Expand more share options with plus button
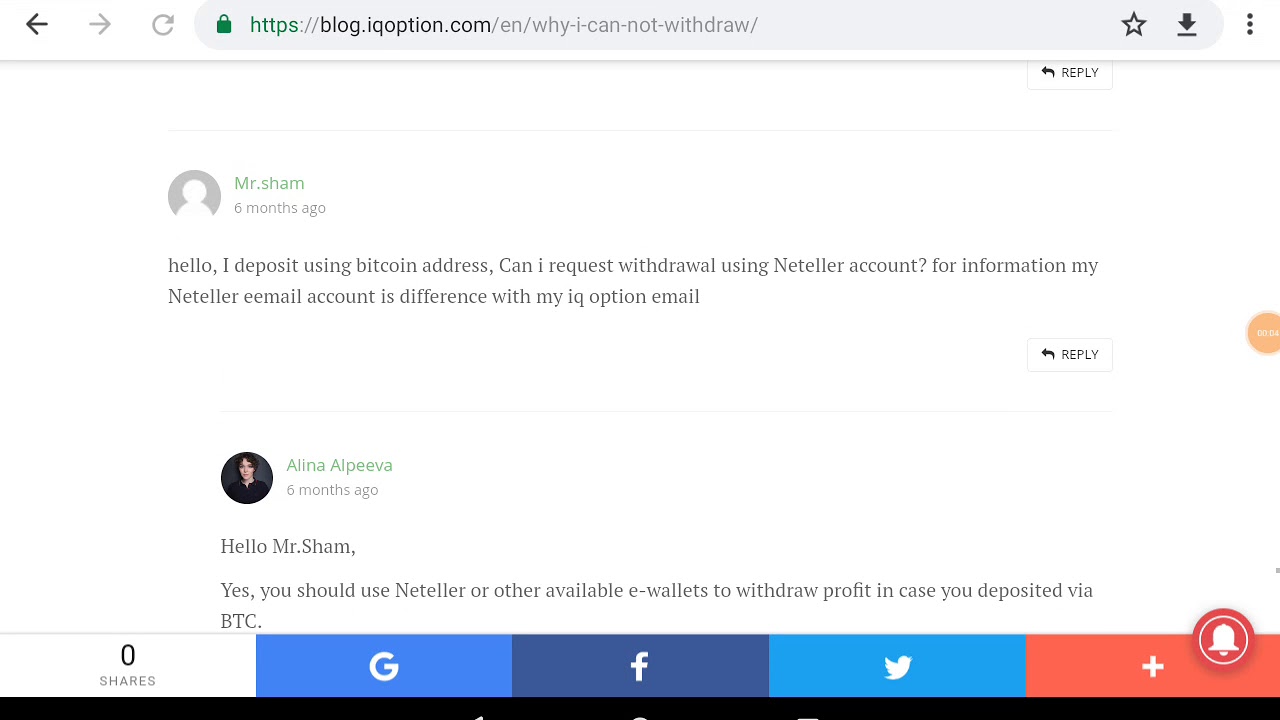Image resolution: width=1280 pixels, height=720 pixels. [1152, 666]
